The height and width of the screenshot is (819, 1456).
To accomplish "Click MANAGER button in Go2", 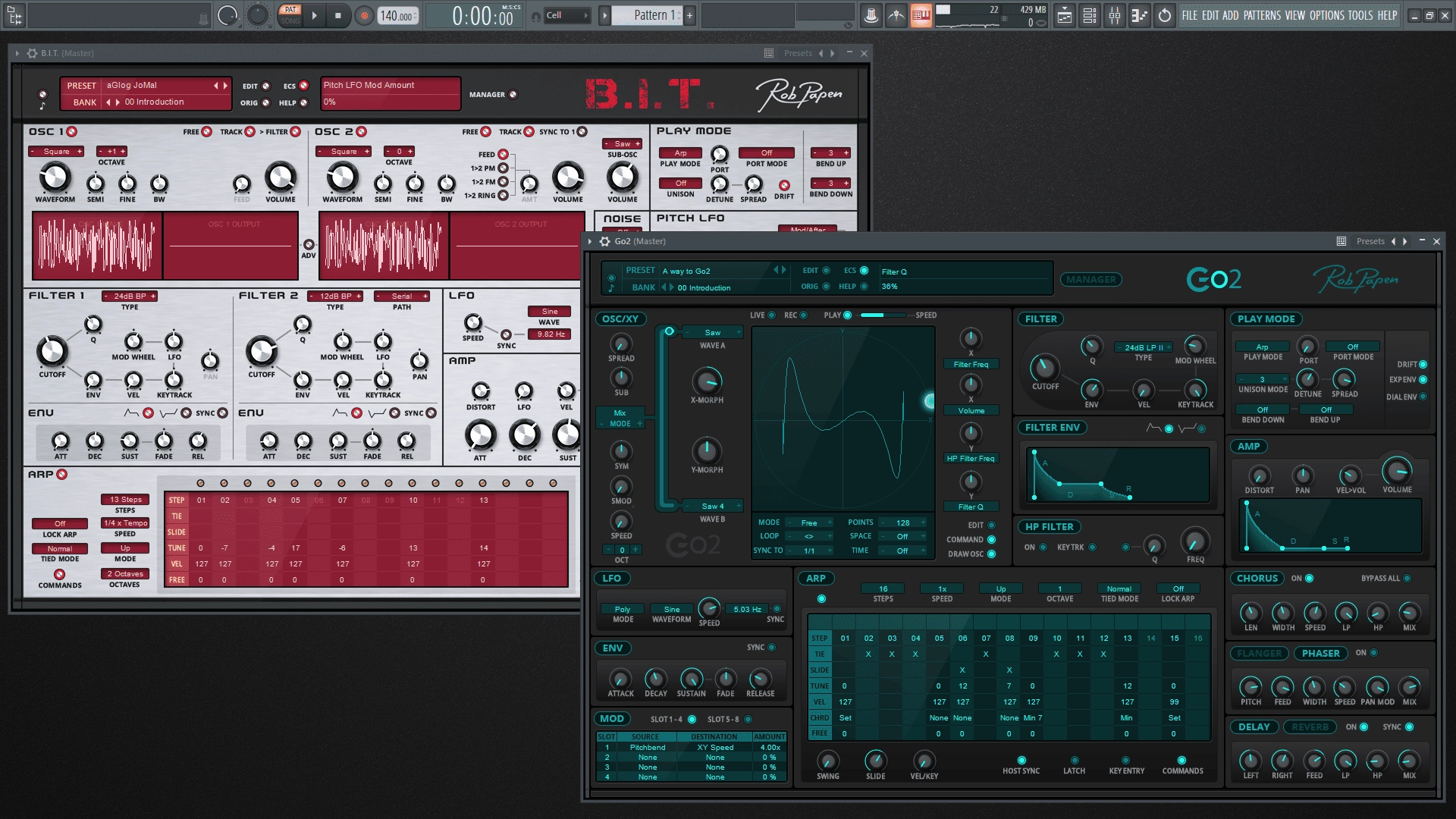I will pos(1090,280).
